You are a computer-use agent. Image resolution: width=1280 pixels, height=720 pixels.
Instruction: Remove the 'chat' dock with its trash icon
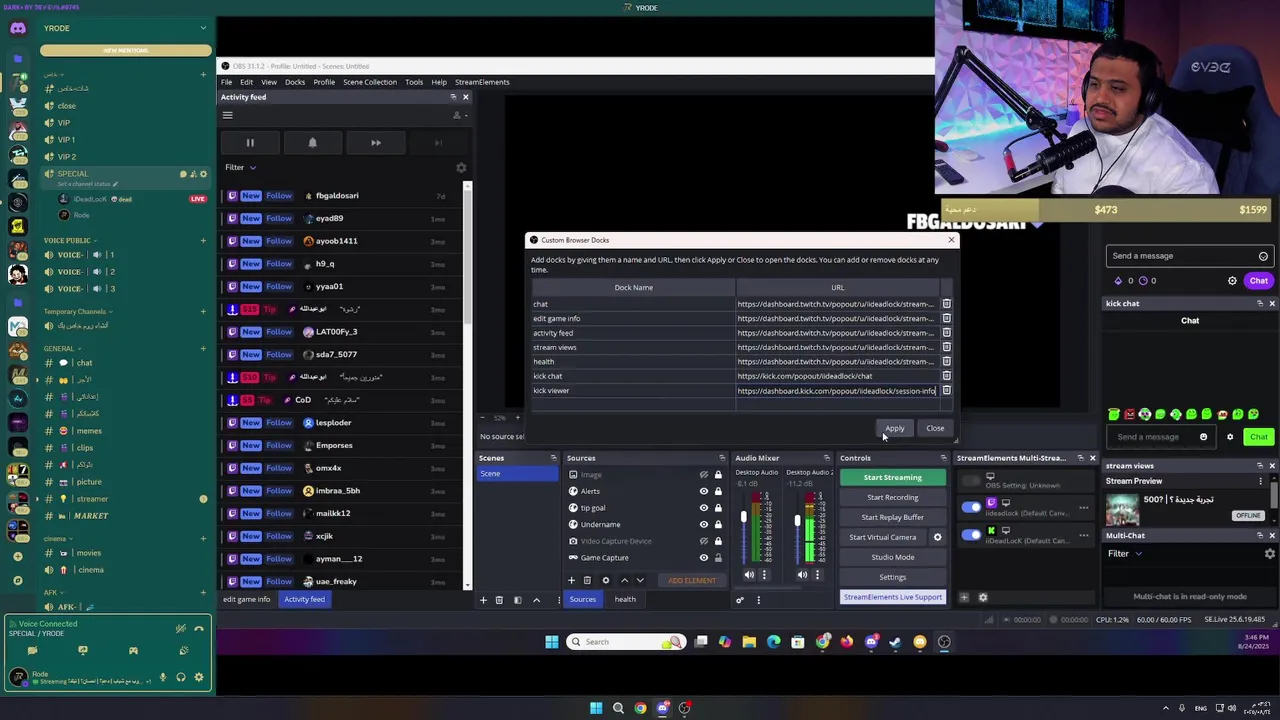pyautogui.click(x=946, y=304)
